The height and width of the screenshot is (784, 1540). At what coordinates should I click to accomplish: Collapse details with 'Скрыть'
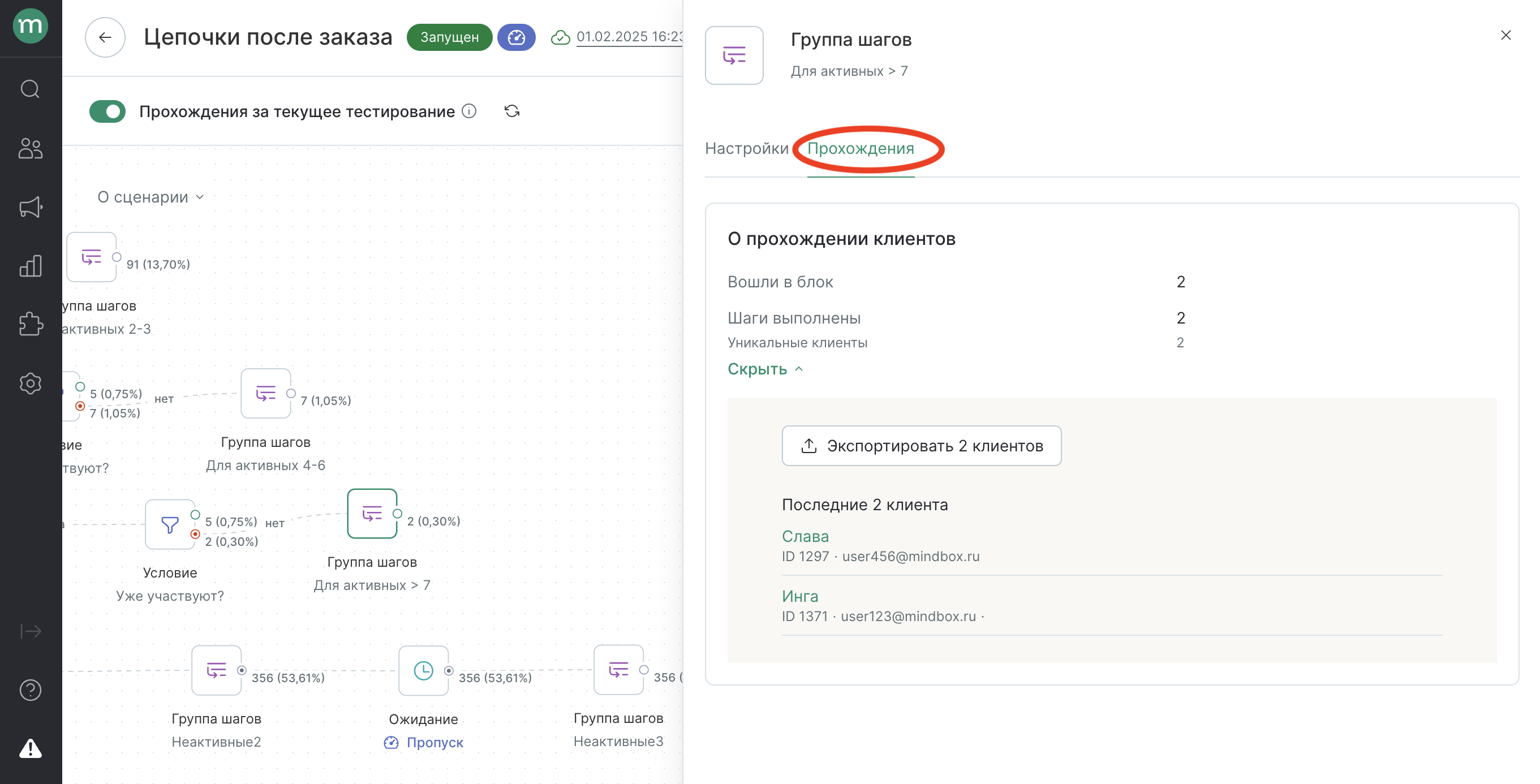(765, 369)
